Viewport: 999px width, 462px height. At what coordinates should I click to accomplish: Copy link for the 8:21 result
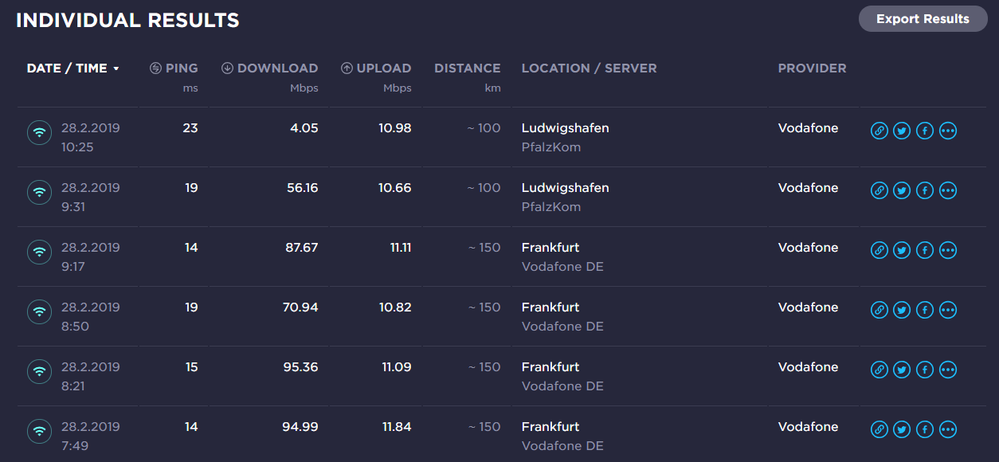click(879, 370)
